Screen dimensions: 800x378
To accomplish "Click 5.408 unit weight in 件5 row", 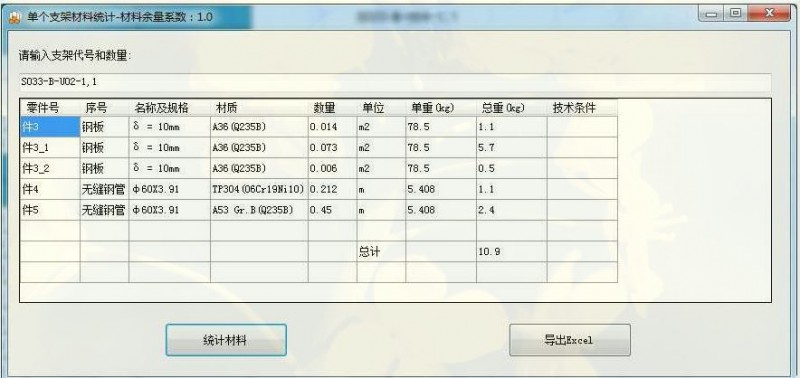I will 441,210.
